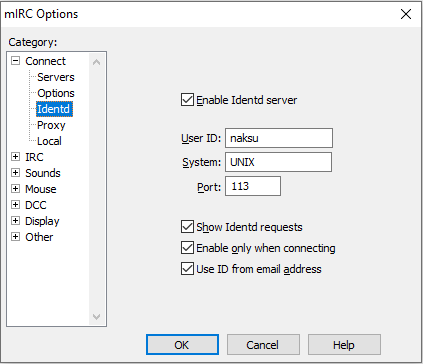Select the Connect category label

click(45, 61)
